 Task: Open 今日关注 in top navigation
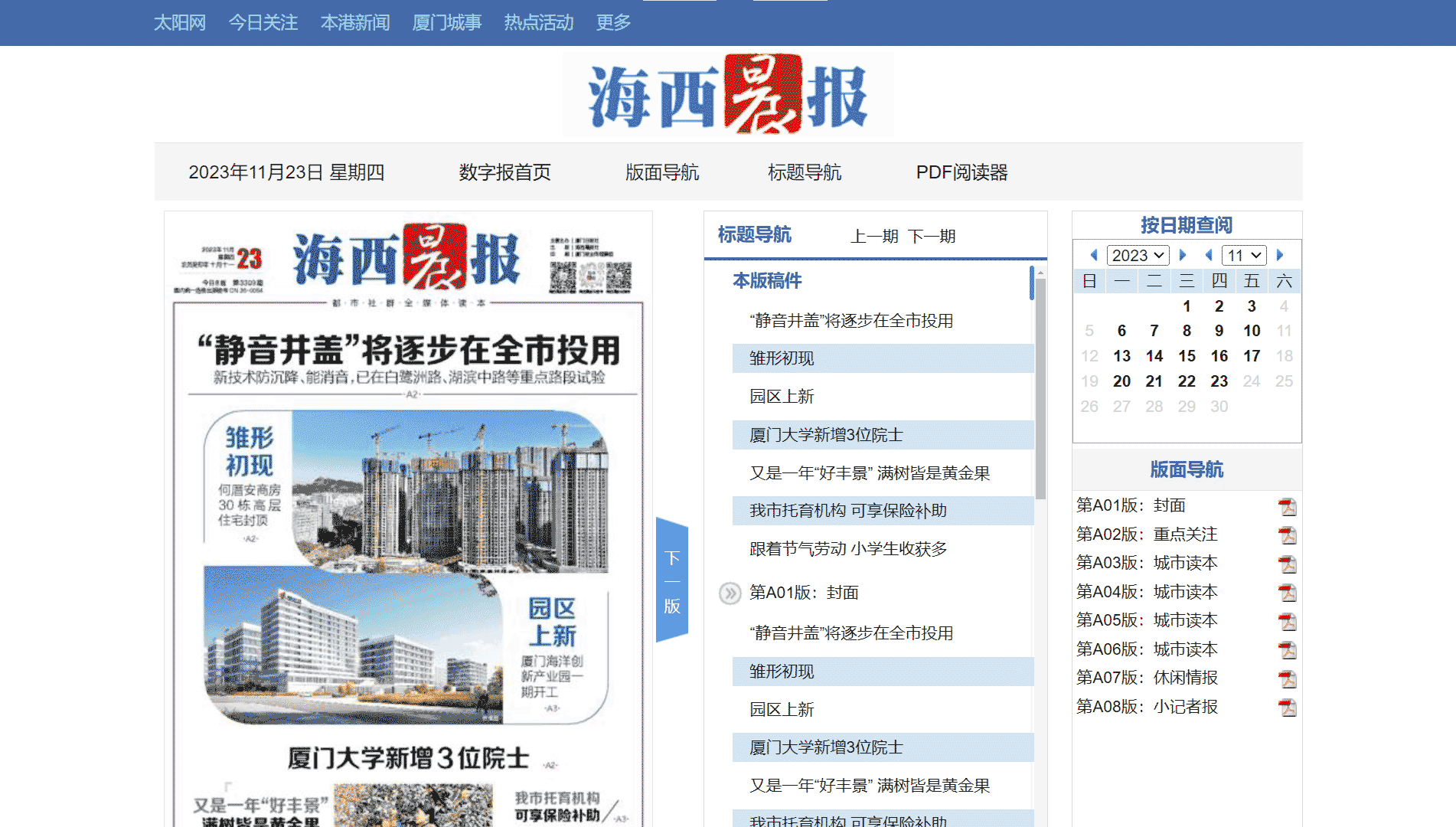[263, 22]
